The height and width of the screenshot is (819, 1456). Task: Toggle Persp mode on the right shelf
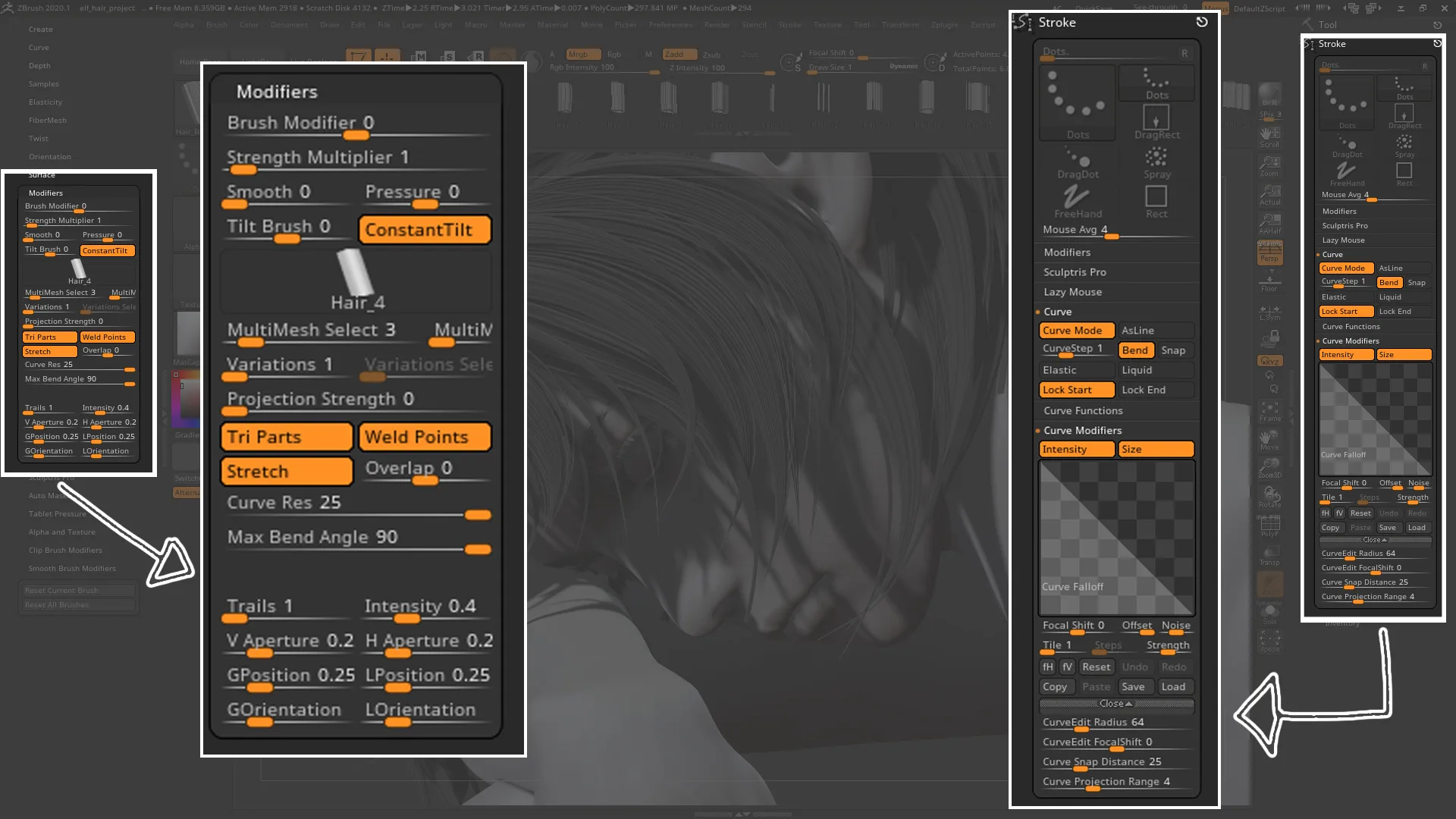[x=1270, y=250]
